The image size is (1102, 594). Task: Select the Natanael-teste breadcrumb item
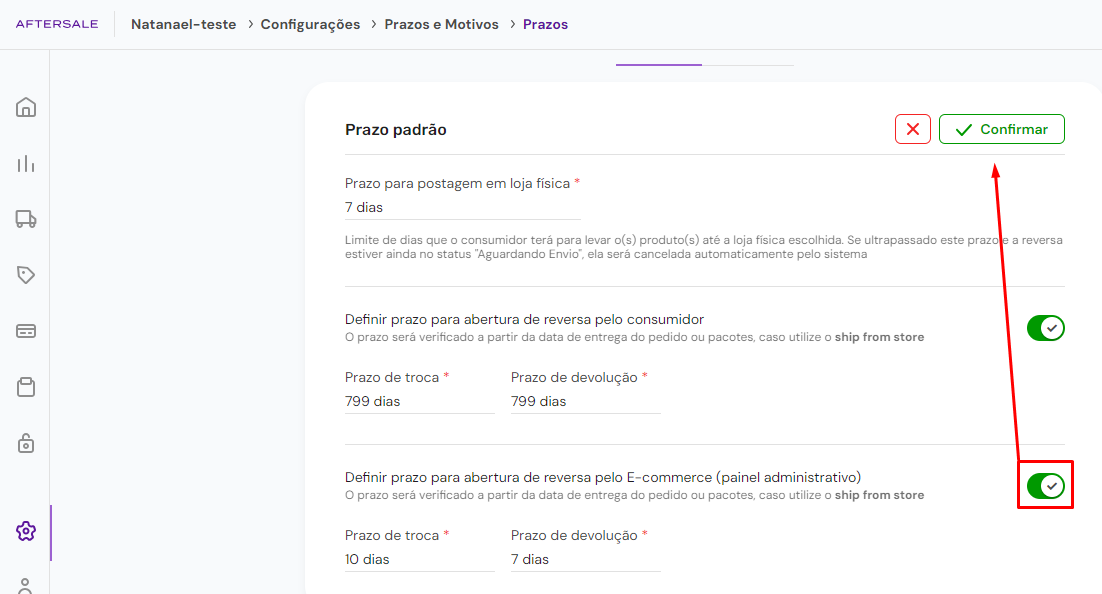[183, 25]
